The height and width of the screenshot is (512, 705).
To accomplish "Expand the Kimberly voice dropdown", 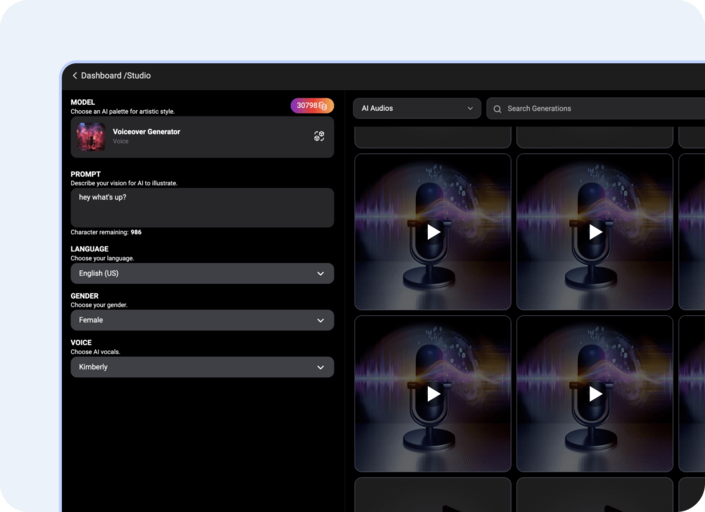I will [x=202, y=367].
